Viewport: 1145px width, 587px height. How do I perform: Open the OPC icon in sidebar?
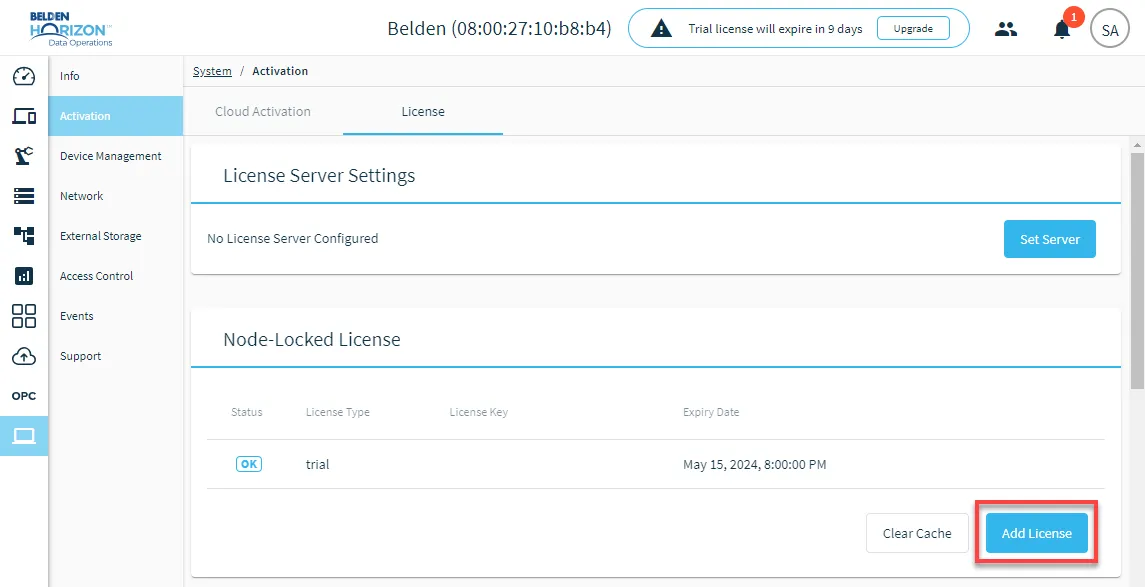point(24,396)
